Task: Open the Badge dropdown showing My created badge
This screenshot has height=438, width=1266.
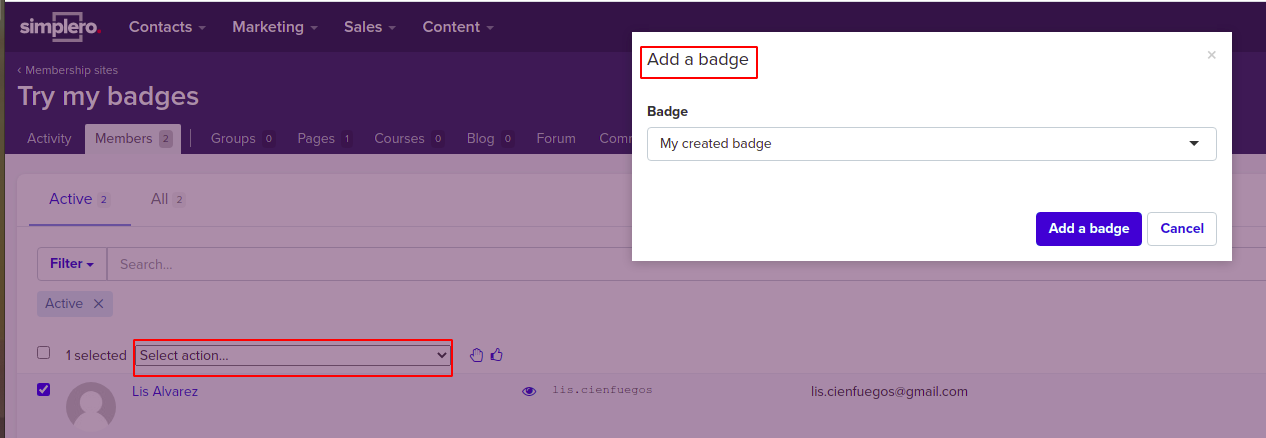Action: [932, 144]
